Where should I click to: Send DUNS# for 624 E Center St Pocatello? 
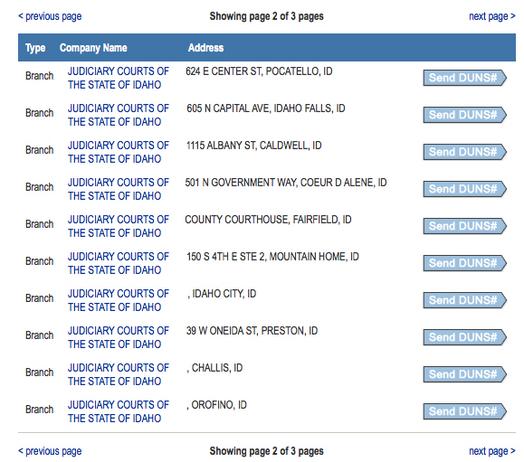click(465, 78)
